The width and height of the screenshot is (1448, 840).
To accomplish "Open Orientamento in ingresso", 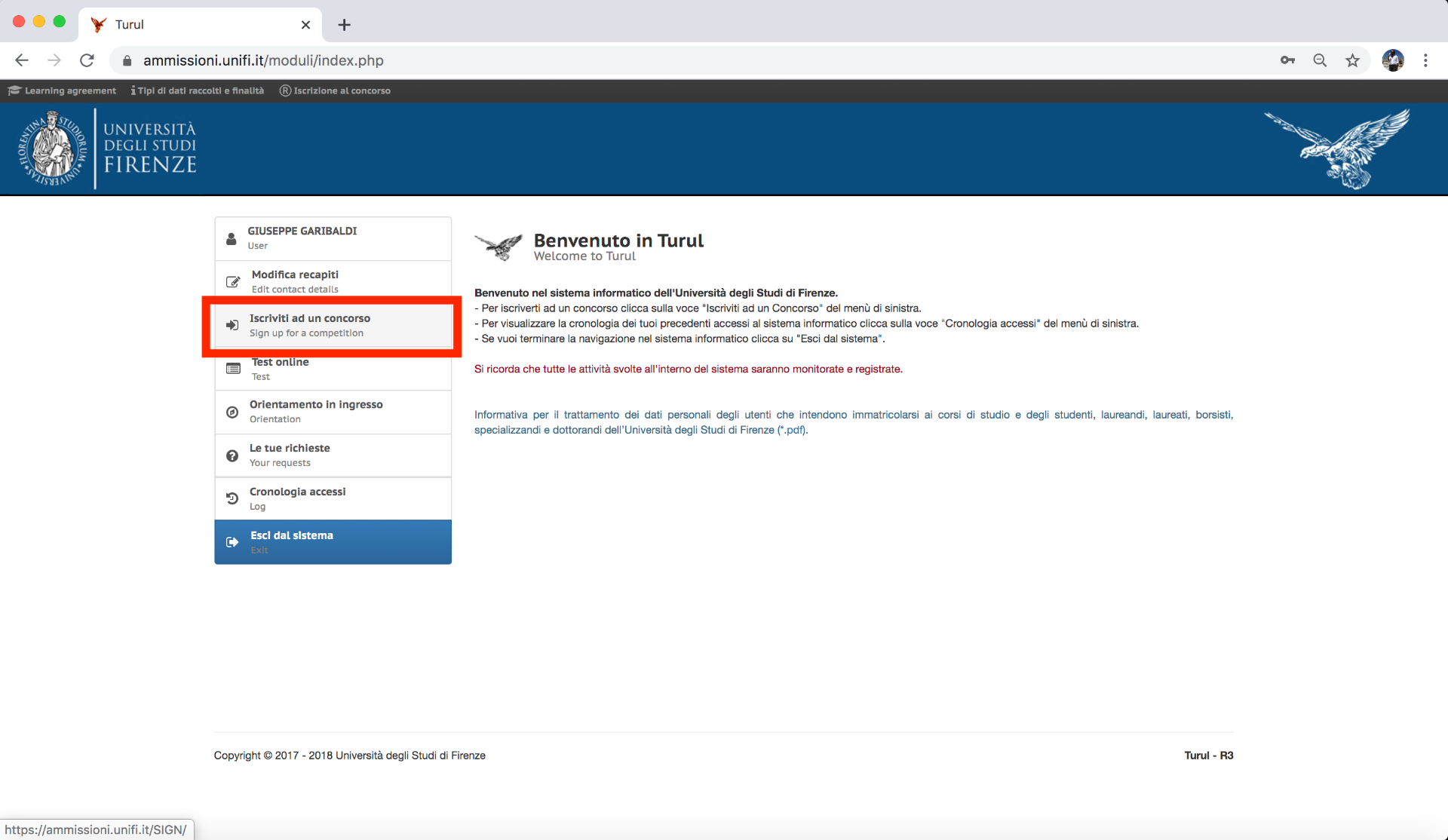I will 333,412.
